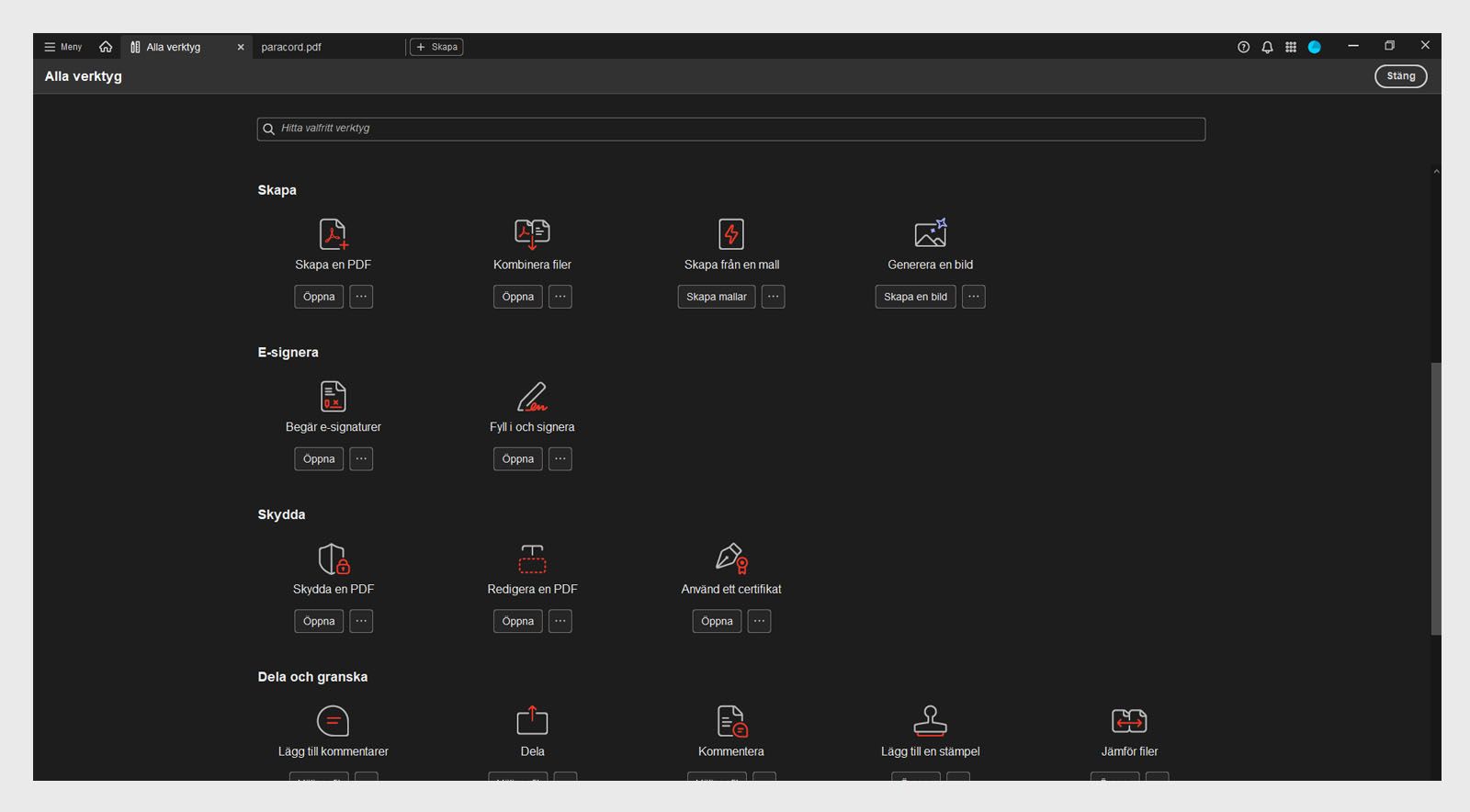Open the Skapa från en mall icon

pyautogui.click(x=731, y=234)
